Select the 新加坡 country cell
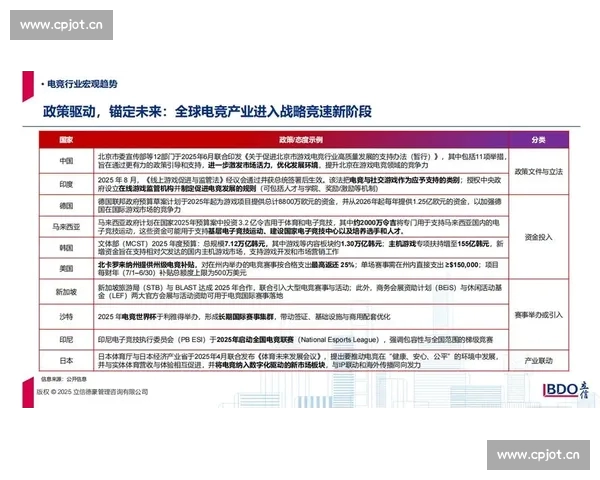600x480 pixels. pyautogui.click(x=66, y=292)
